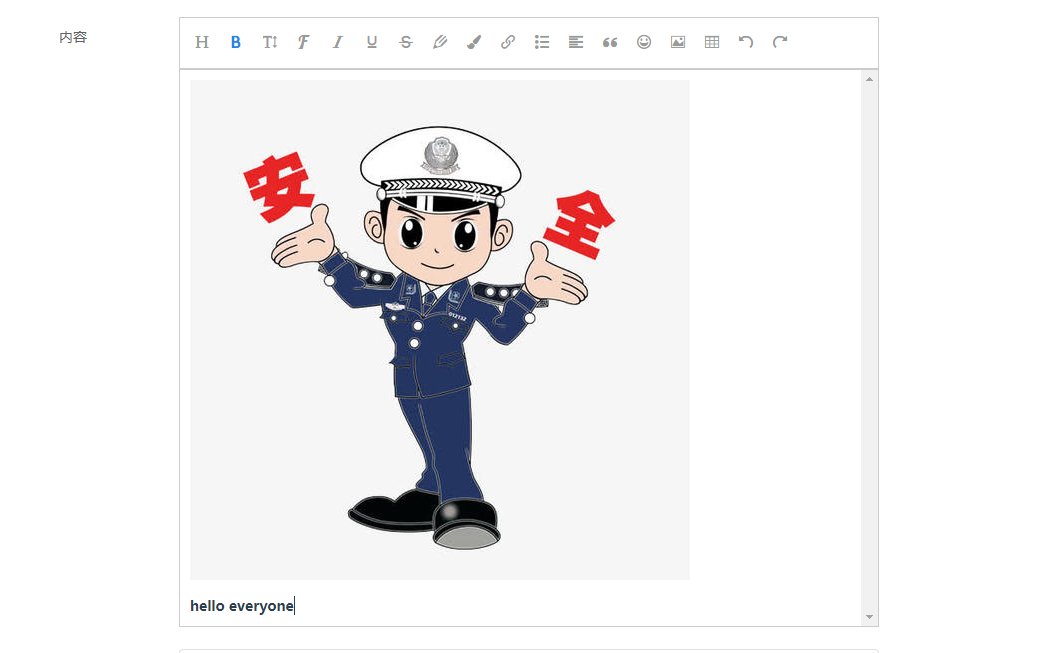Click the scrollbar down arrow in editor
Screen dimensions: 1045x653
coord(869,617)
